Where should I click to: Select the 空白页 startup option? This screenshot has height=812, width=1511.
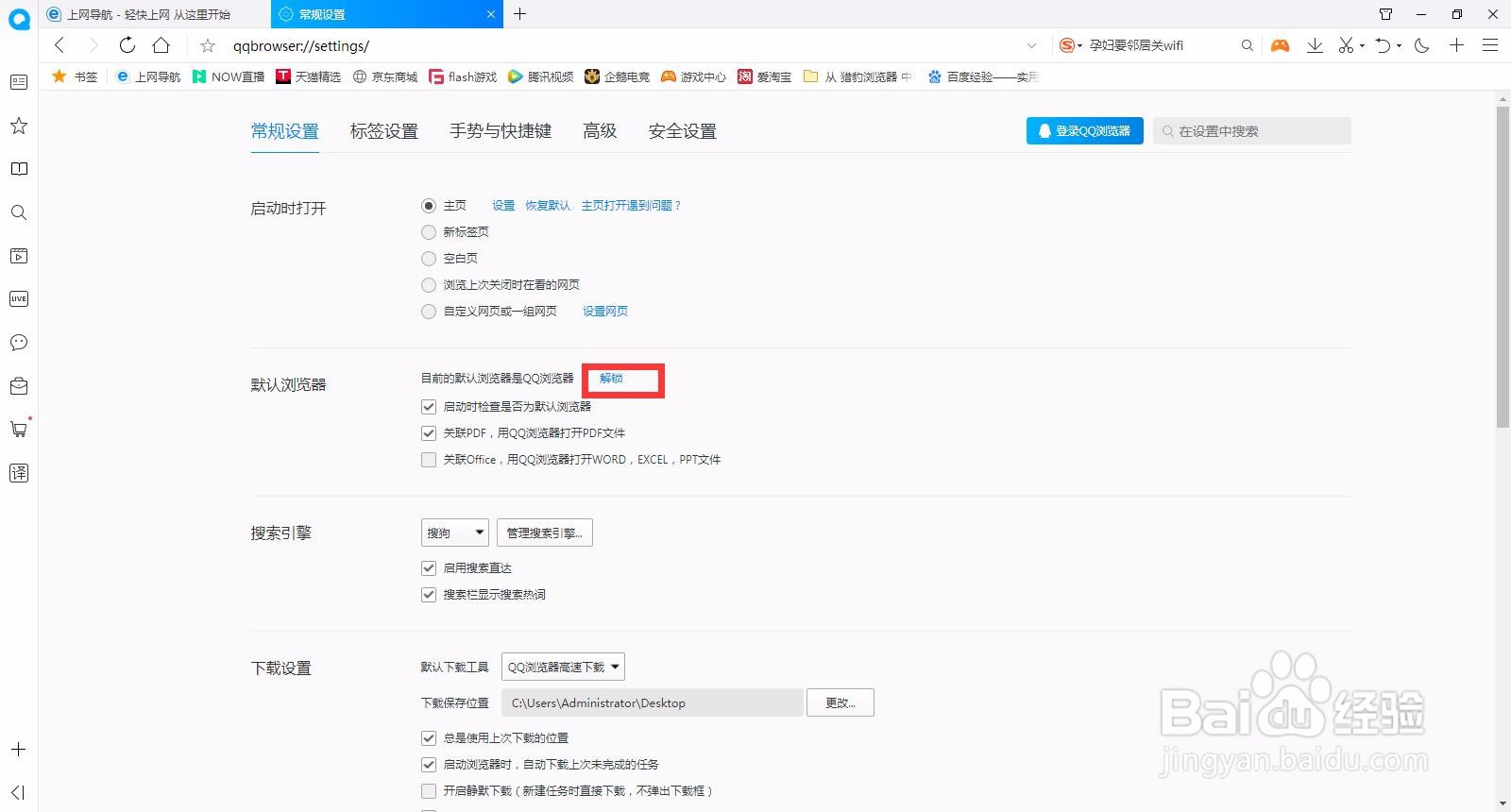(x=429, y=258)
